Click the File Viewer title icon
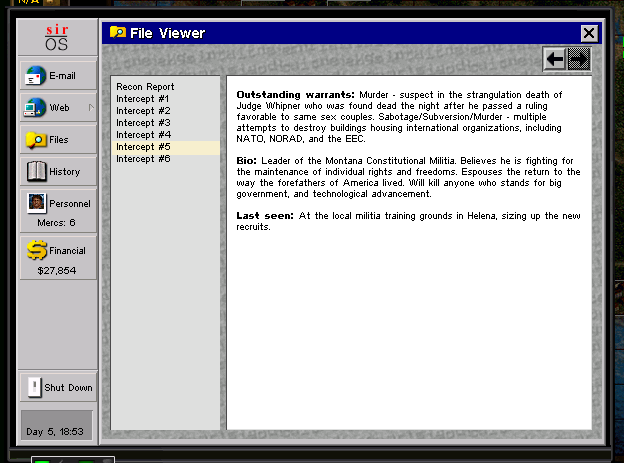The width and height of the screenshot is (624, 463). [118, 32]
